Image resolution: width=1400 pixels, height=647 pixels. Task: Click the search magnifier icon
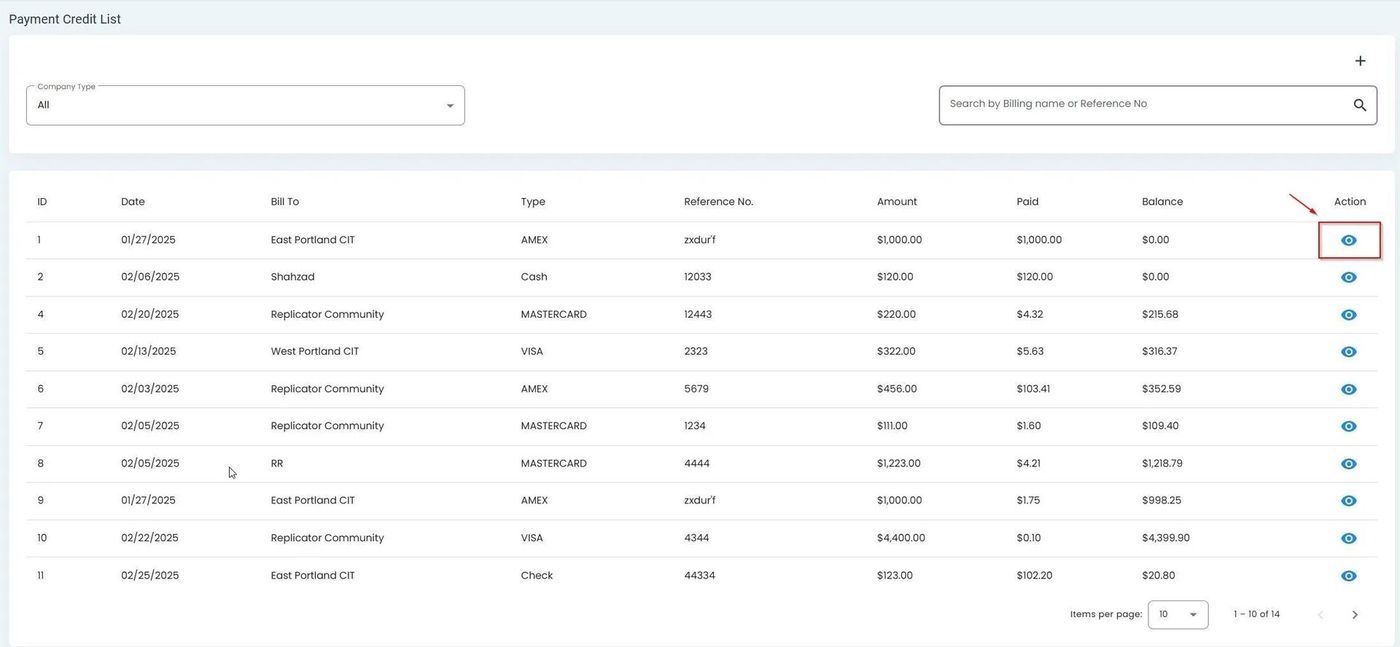pyautogui.click(x=1359, y=105)
